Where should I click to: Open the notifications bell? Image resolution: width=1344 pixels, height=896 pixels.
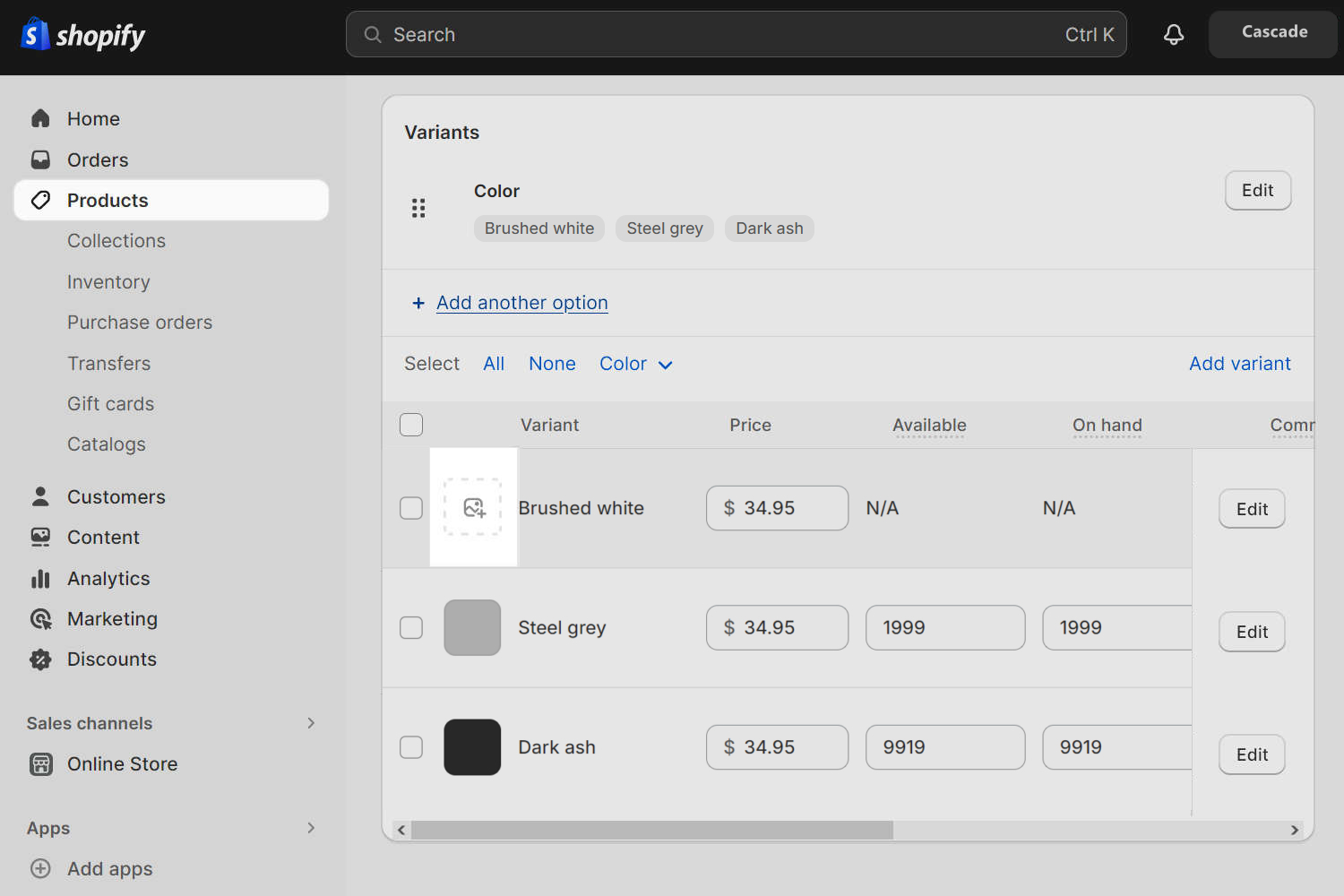tap(1174, 35)
